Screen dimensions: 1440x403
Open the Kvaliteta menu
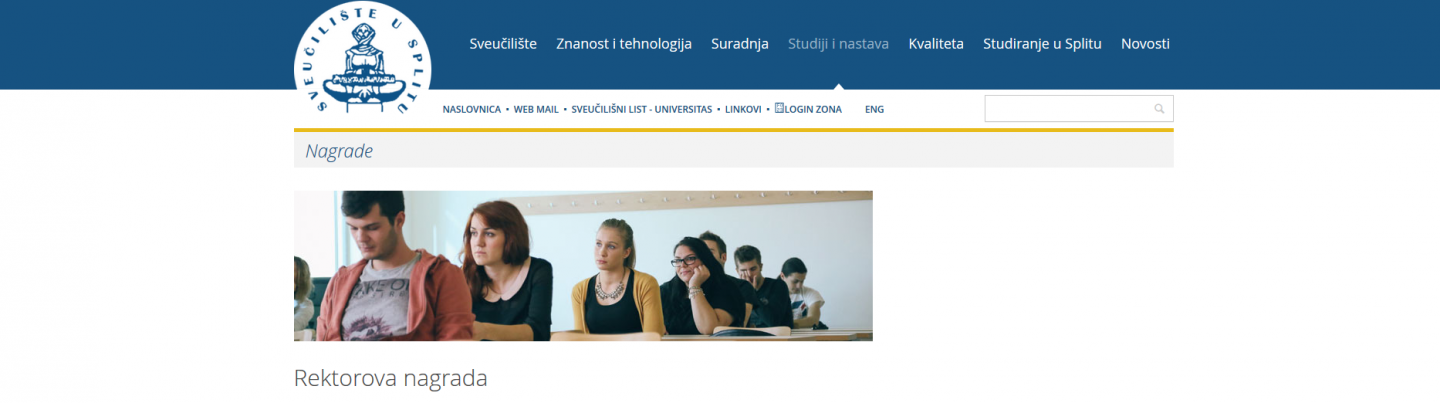click(x=936, y=43)
